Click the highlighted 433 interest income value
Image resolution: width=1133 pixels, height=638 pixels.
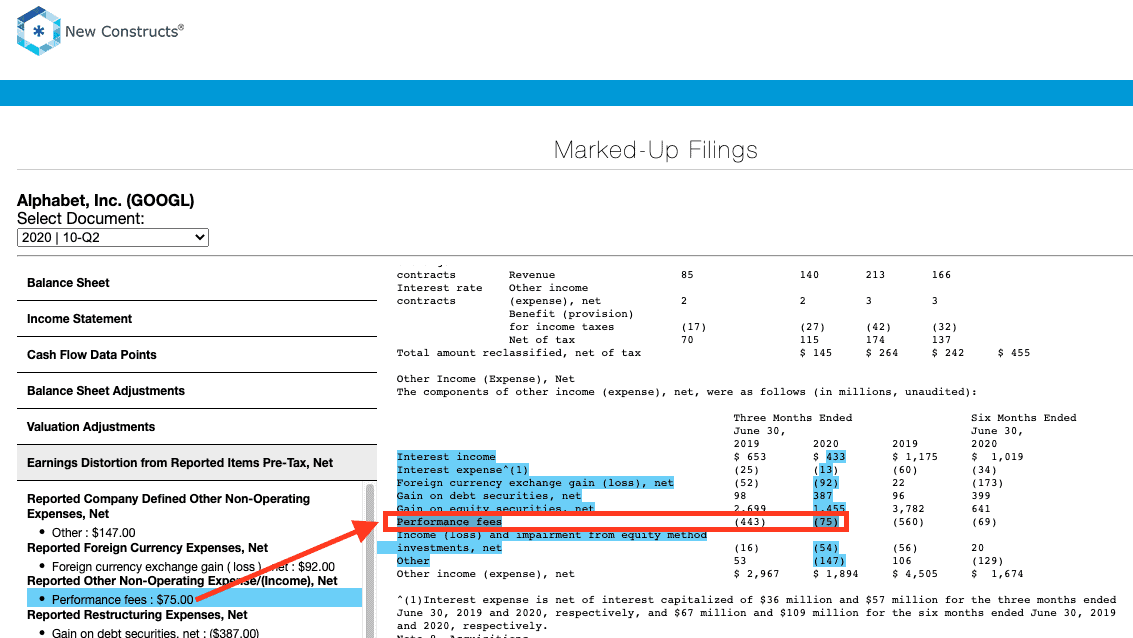pyautogui.click(x=835, y=457)
